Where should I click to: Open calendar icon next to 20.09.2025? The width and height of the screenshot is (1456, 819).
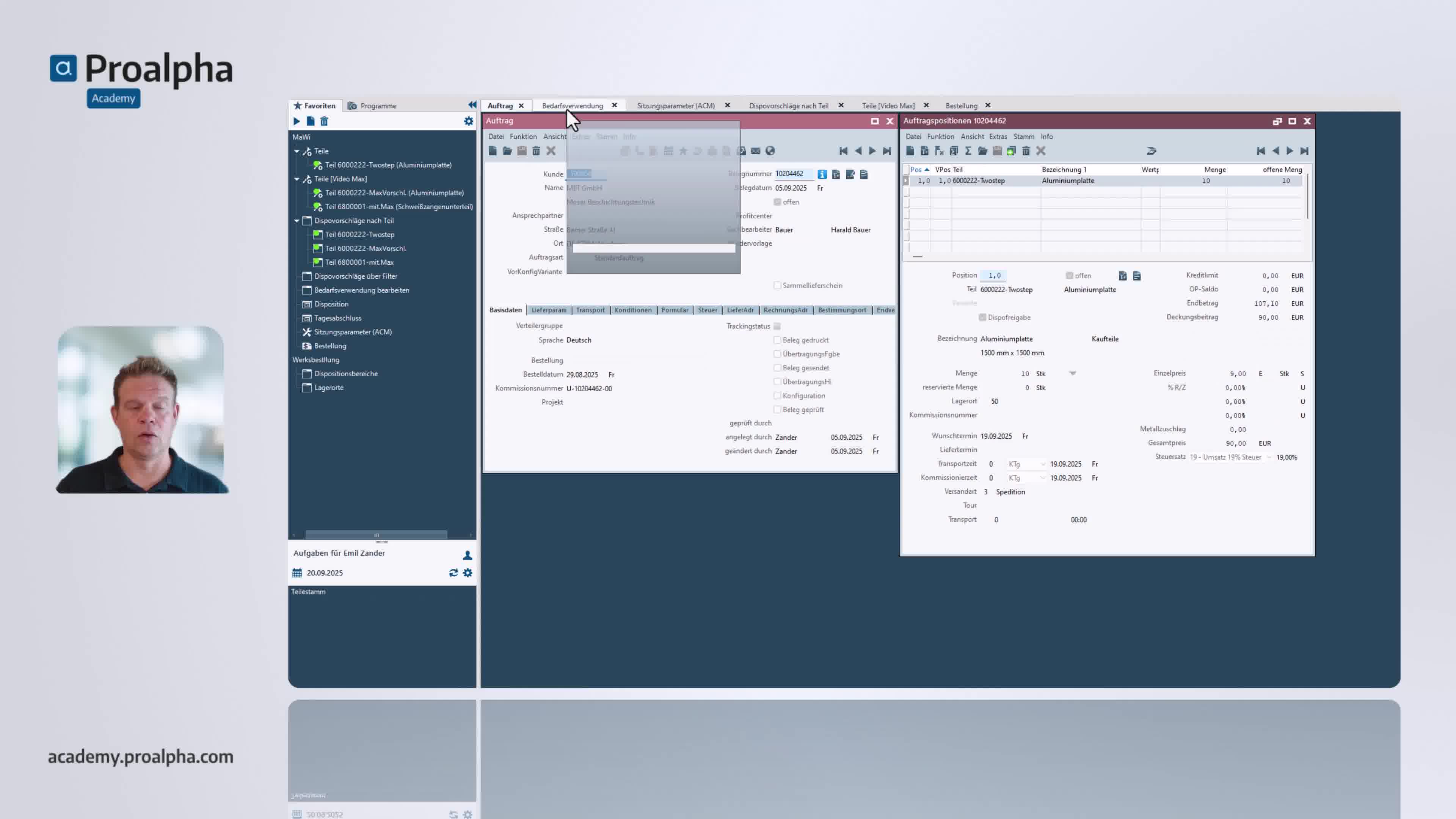click(297, 573)
